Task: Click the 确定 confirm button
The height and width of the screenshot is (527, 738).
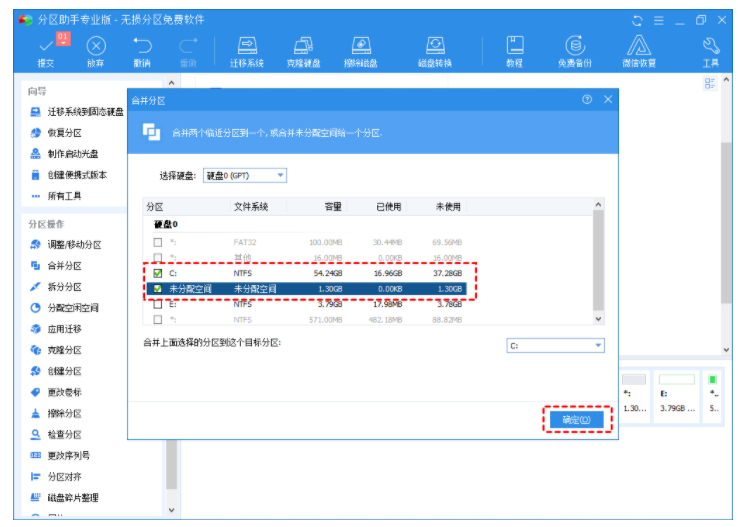Action: [x=576, y=420]
